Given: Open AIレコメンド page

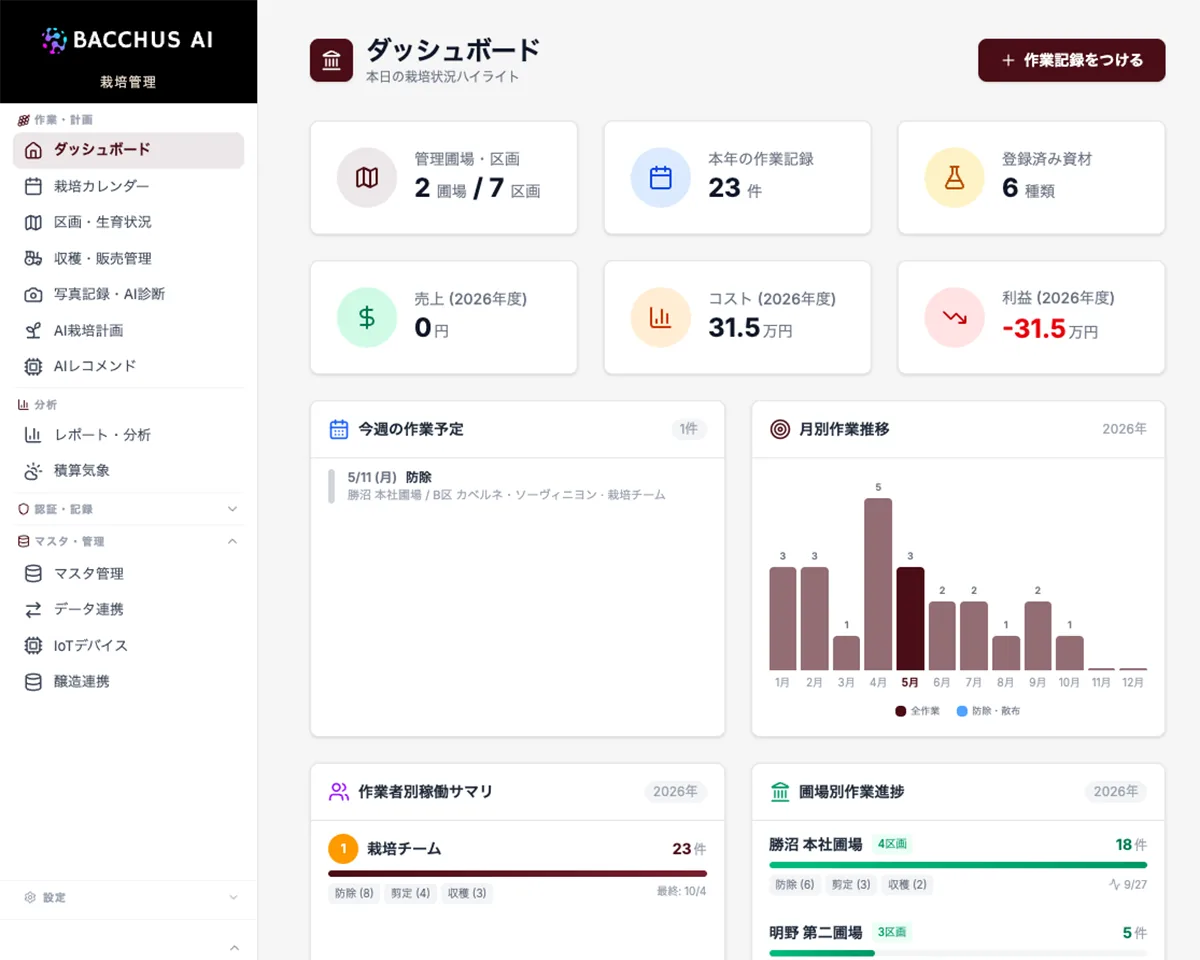Looking at the screenshot, I should coord(128,366).
